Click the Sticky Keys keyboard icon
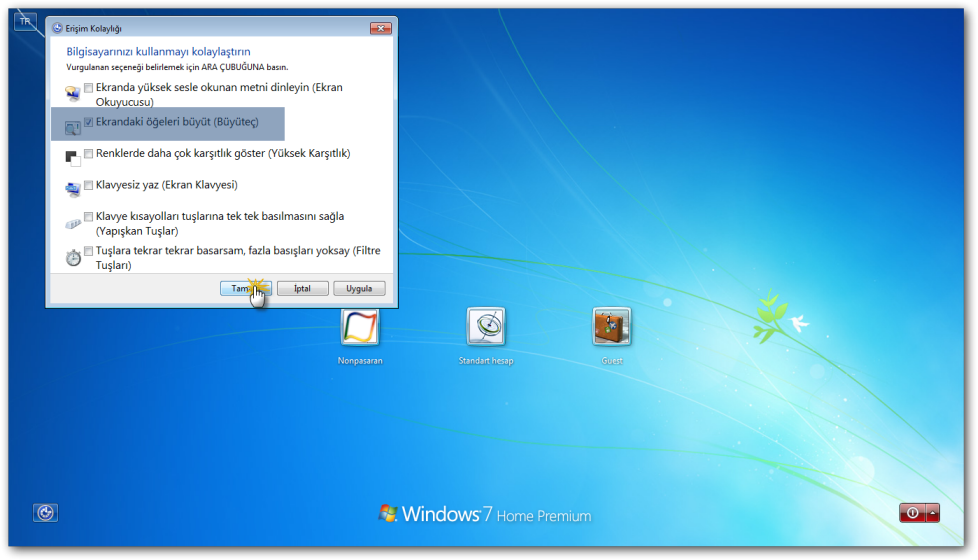Viewport: 978px width, 560px height. pos(73,223)
